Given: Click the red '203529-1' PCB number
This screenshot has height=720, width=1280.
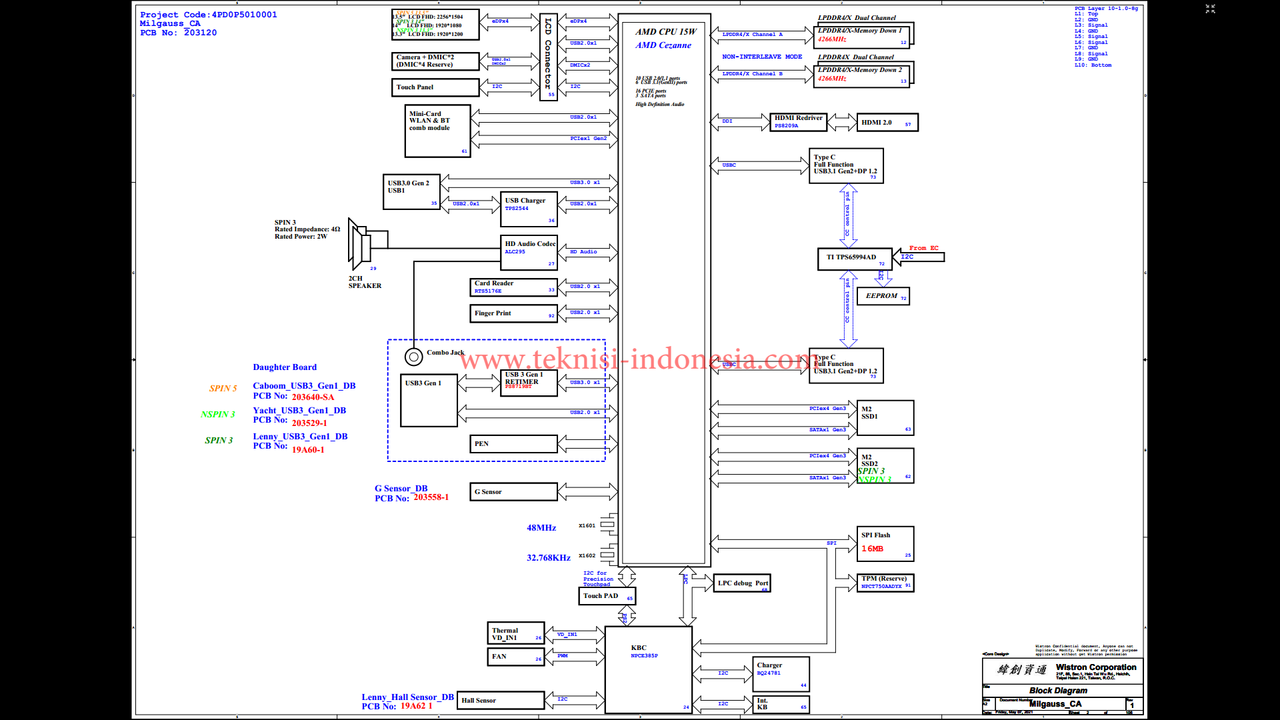Looking at the screenshot, I should coord(309,423).
